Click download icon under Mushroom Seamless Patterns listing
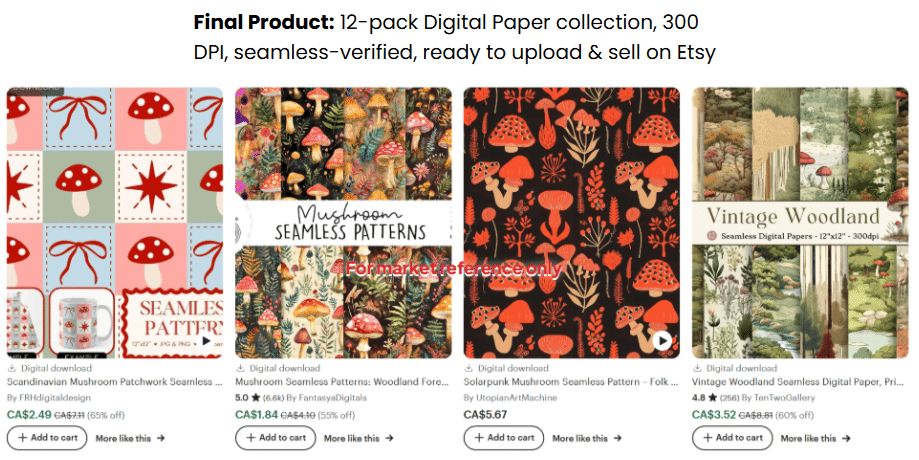 coord(240,368)
